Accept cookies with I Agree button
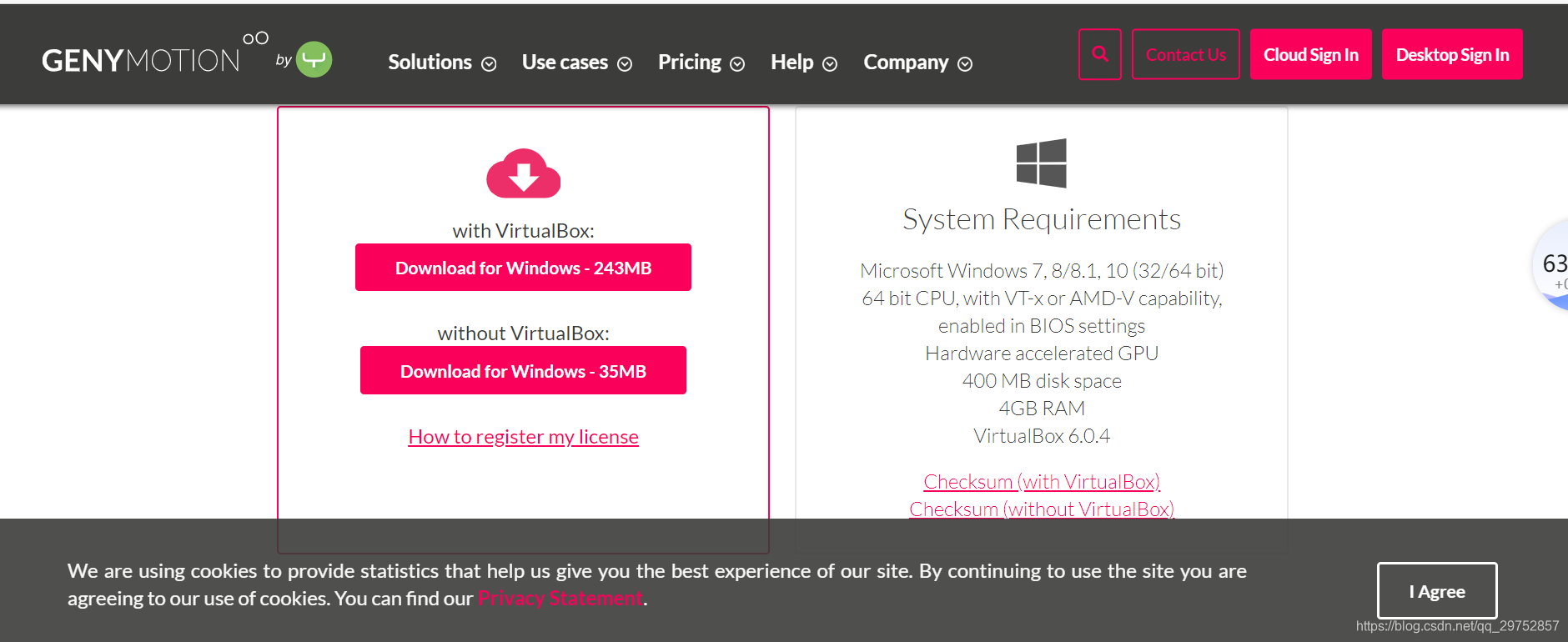This screenshot has width=1568, height=642. [1437, 591]
